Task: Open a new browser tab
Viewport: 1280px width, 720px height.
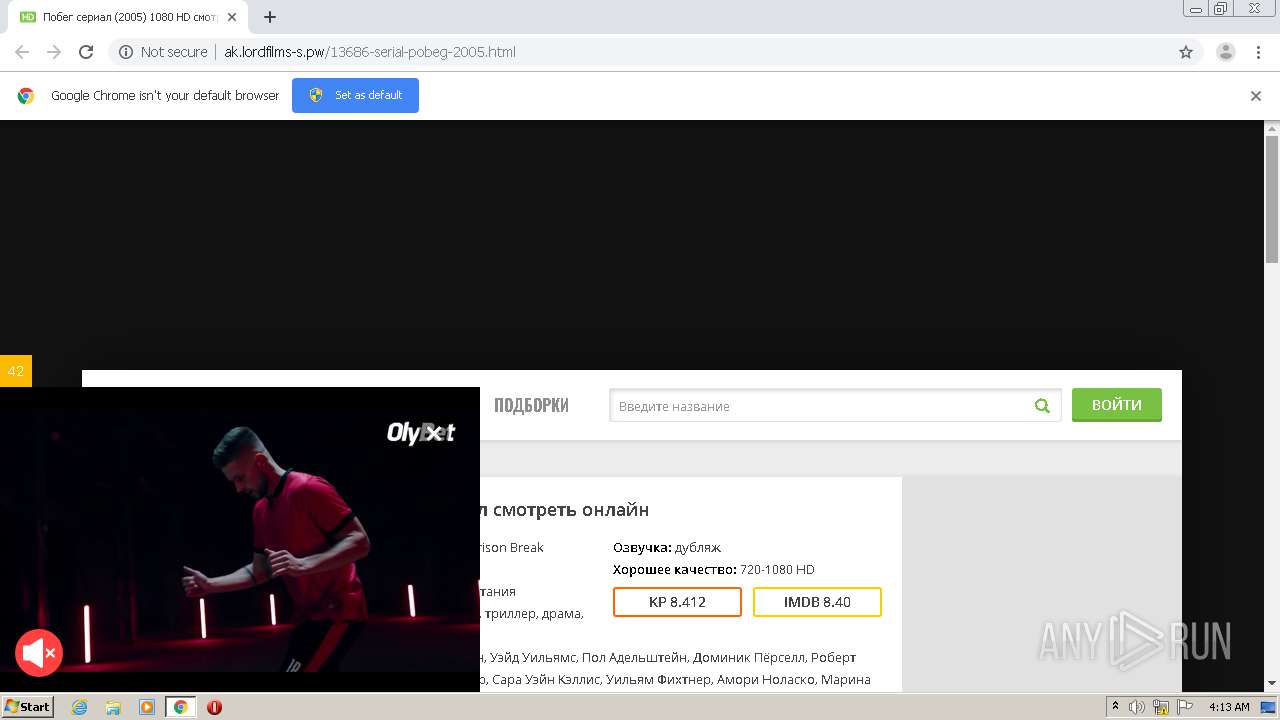Action: [x=270, y=17]
